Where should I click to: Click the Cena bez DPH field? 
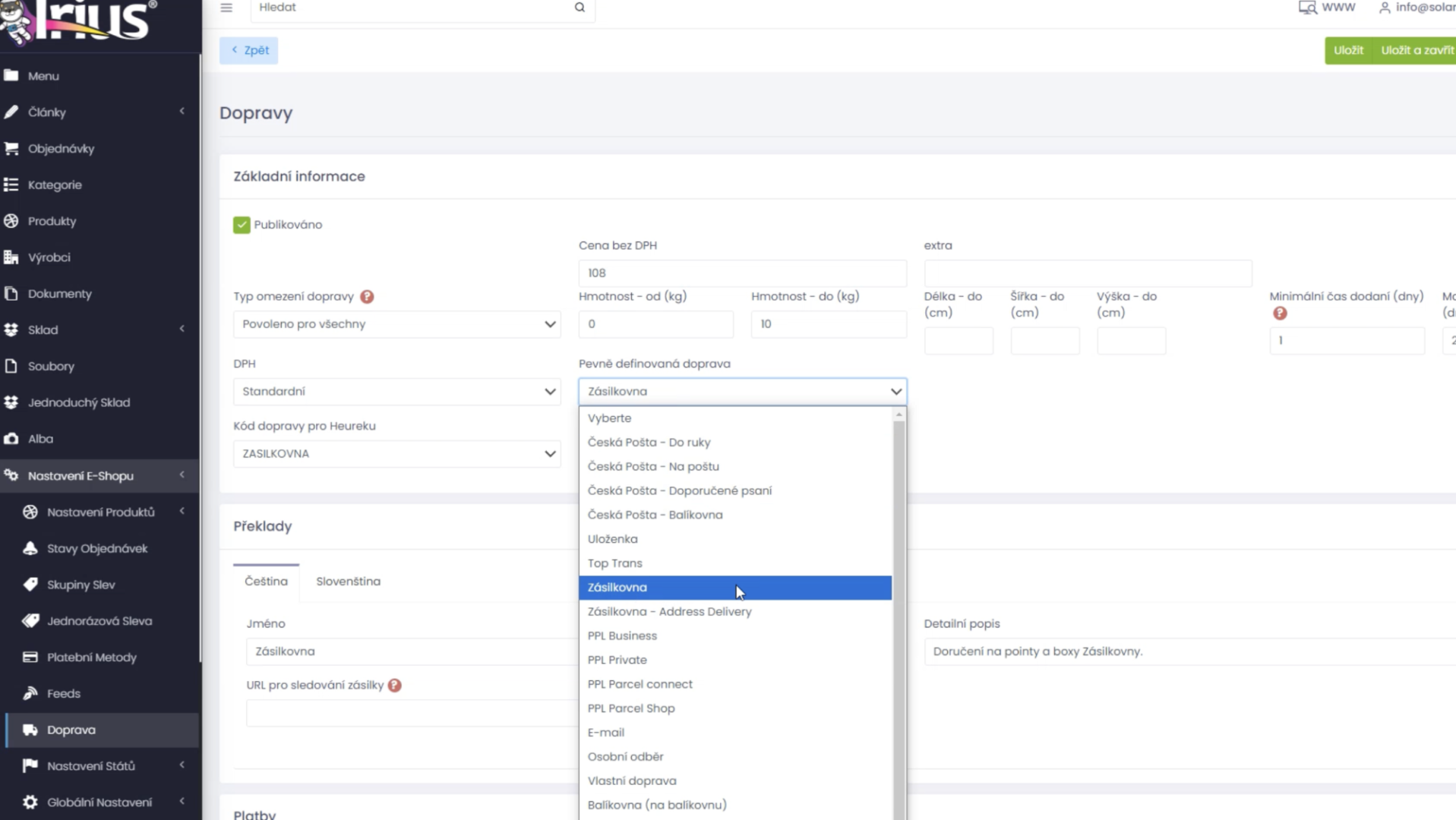743,273
